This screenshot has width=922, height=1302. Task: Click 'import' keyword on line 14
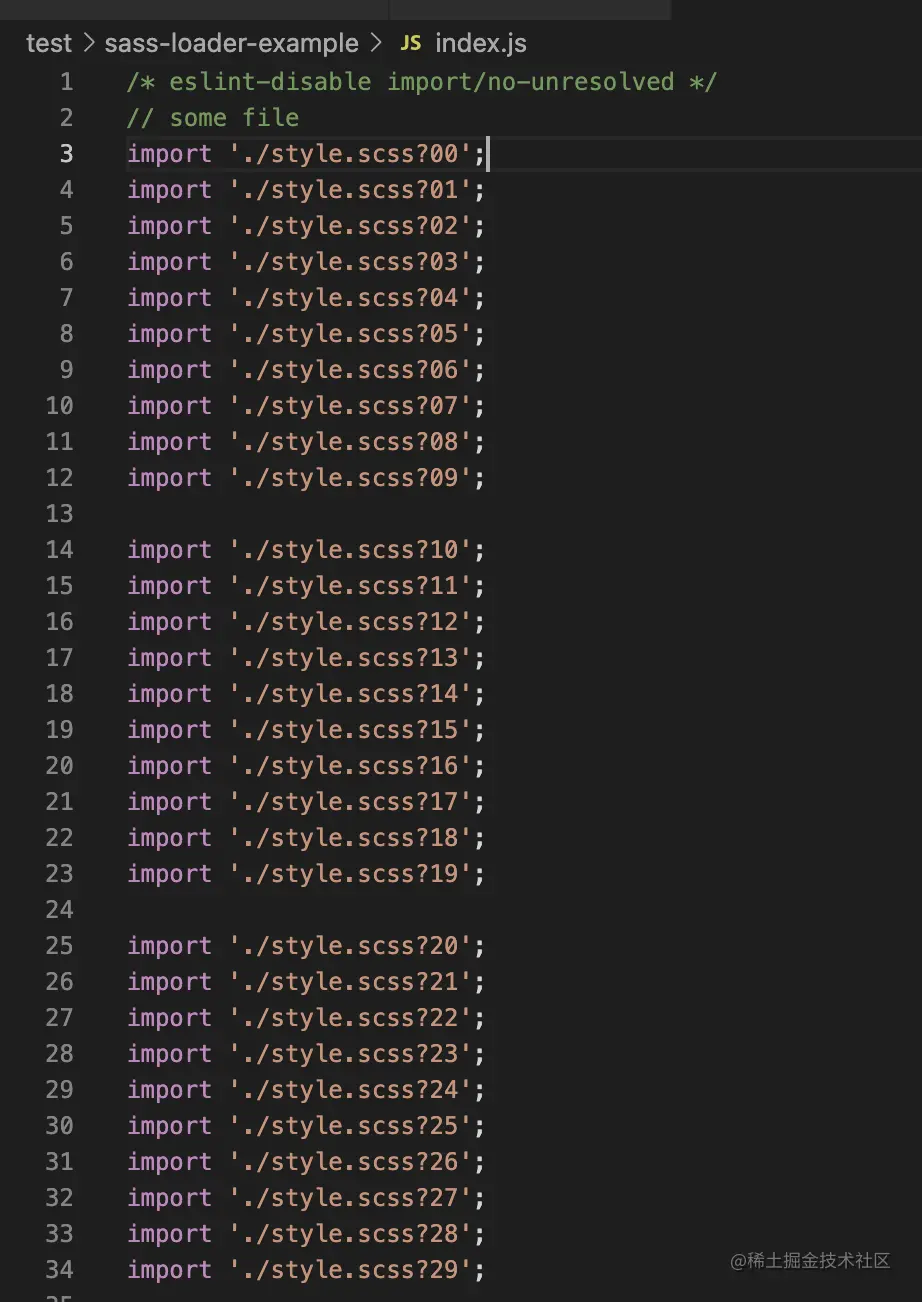click(169, 550)
